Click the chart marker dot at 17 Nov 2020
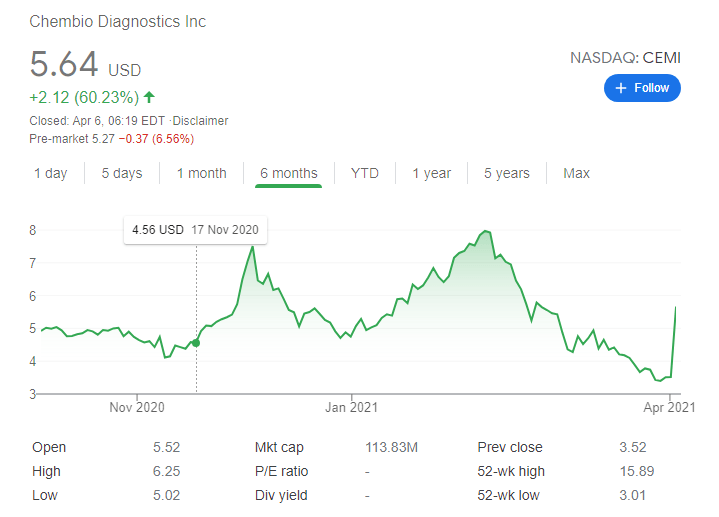 pos(196,343)
